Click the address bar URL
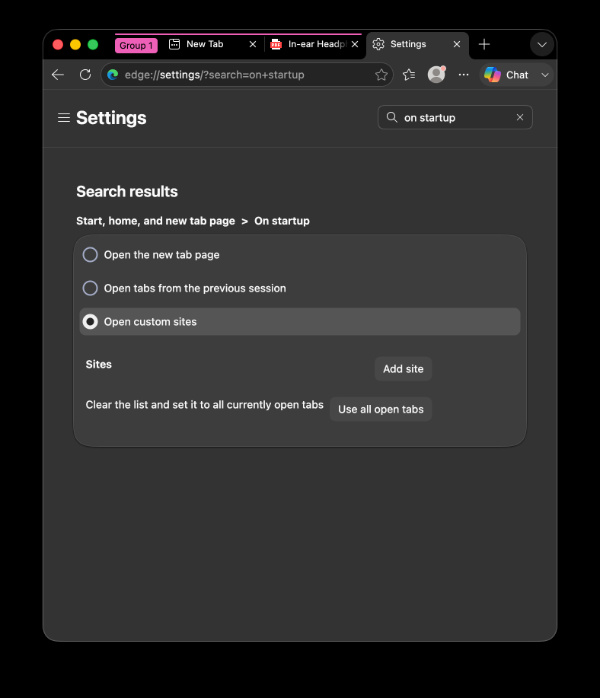The width and height of the screenshot is (600, 698). 215,75
